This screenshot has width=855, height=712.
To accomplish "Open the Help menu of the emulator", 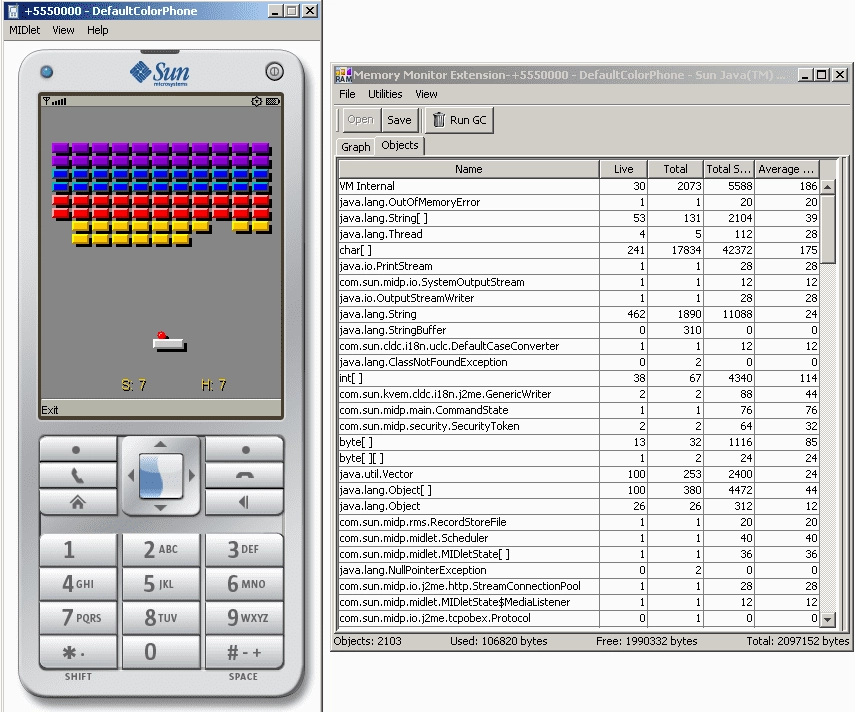I will click(97, 30).
